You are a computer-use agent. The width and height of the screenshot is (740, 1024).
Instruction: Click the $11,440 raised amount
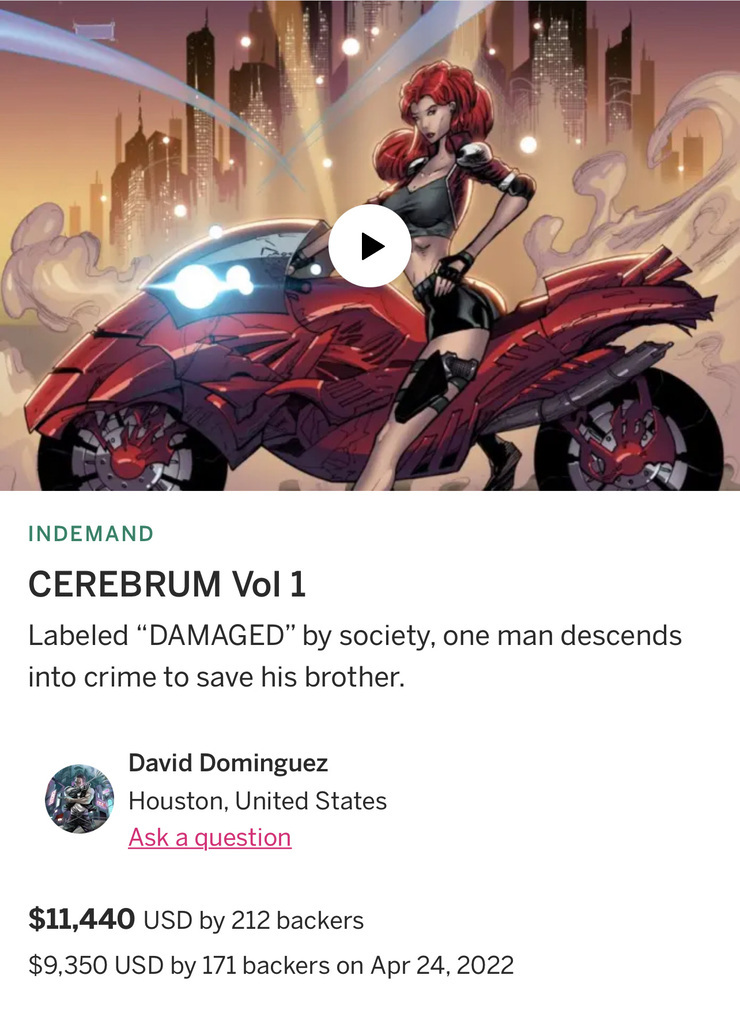pyautogui.click(x=82, y=919)
